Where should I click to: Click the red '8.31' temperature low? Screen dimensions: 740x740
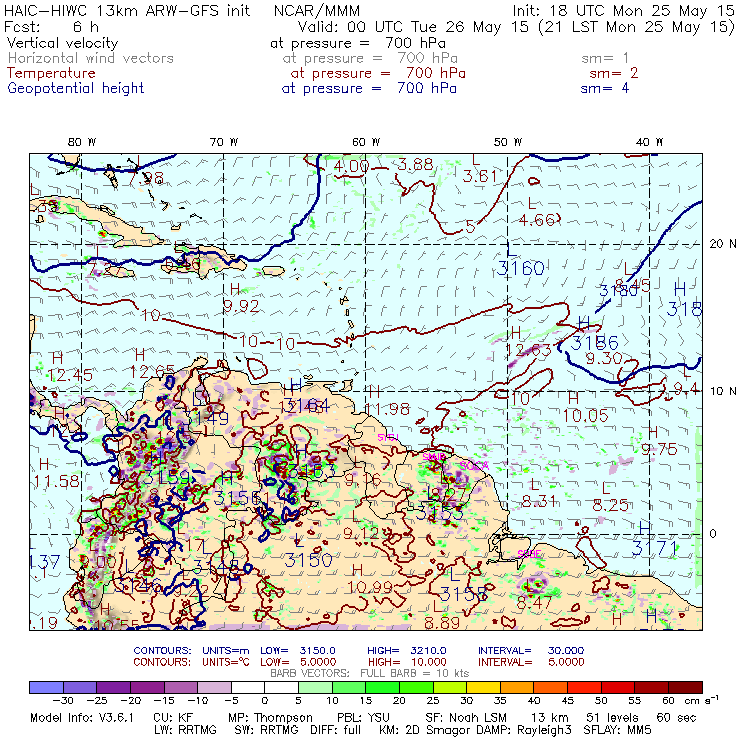(539, 501)
